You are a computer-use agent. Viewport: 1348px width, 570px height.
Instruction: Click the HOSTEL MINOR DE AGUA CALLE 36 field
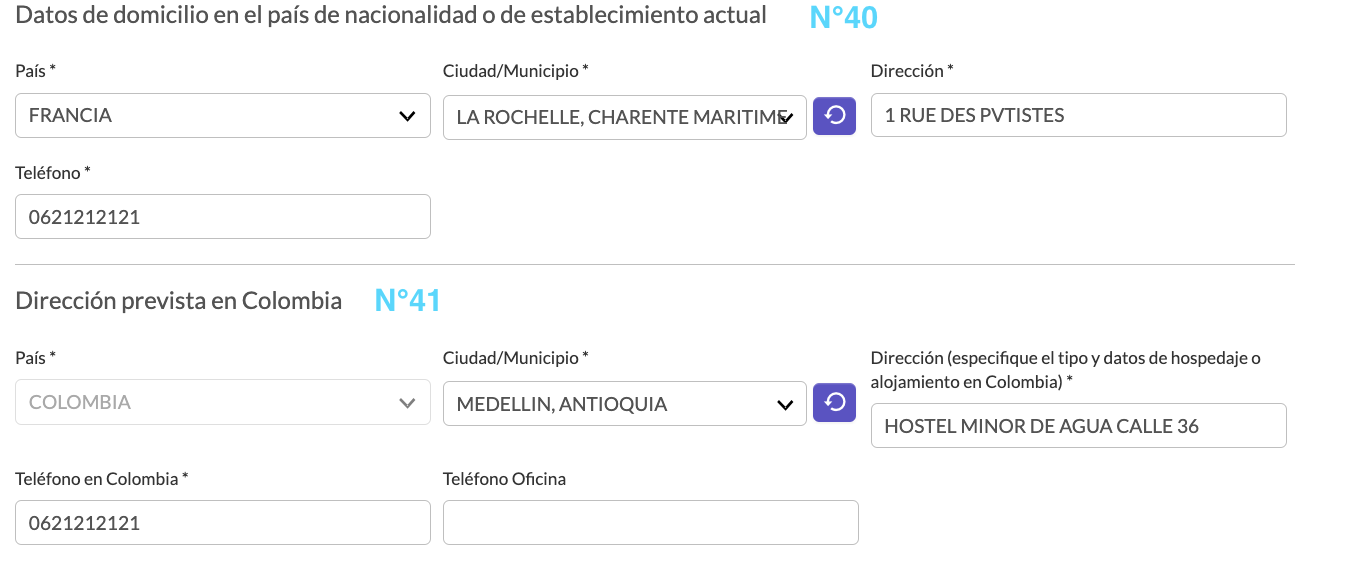(x=1079, y=426)
